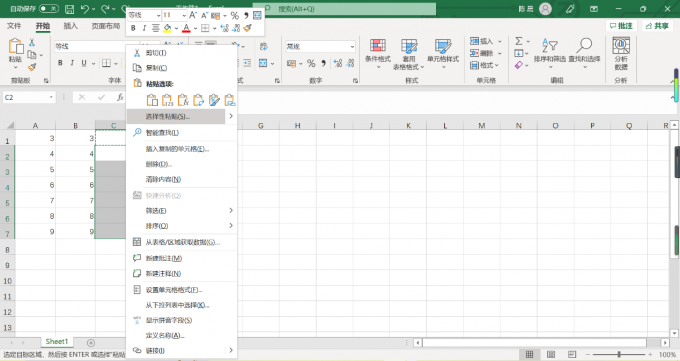Click Paste Formatting option icon
680x361 pixels.
214,100
